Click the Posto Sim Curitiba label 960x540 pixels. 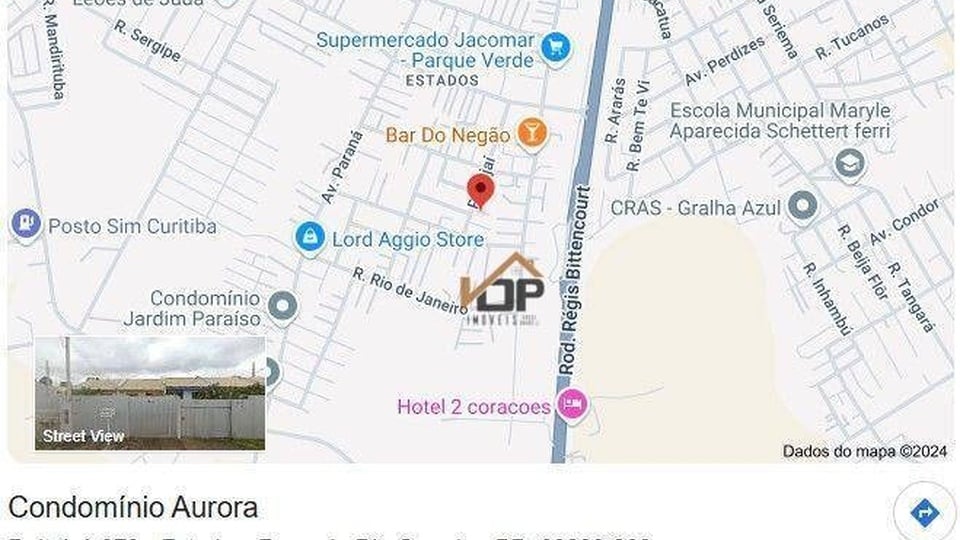point(132,227)
